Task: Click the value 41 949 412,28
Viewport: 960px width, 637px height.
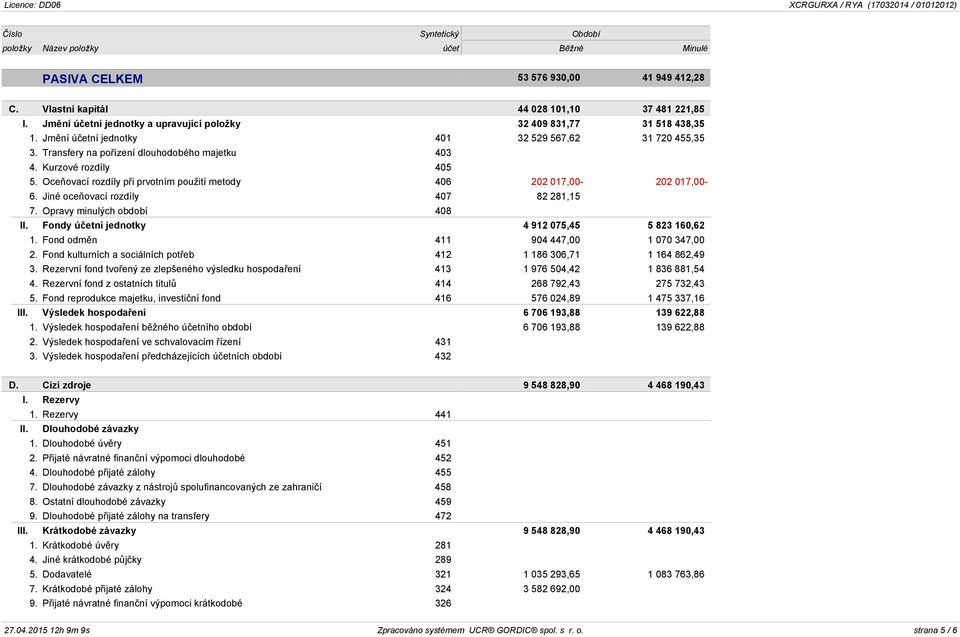Action: tap(673, 78)
